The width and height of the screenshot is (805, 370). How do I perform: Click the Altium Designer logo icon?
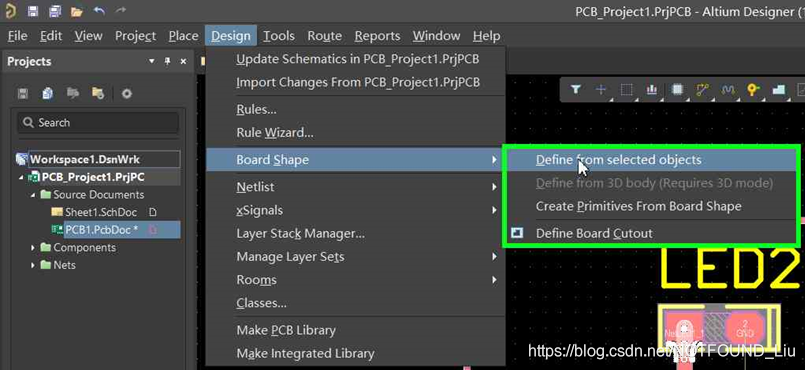10,11
